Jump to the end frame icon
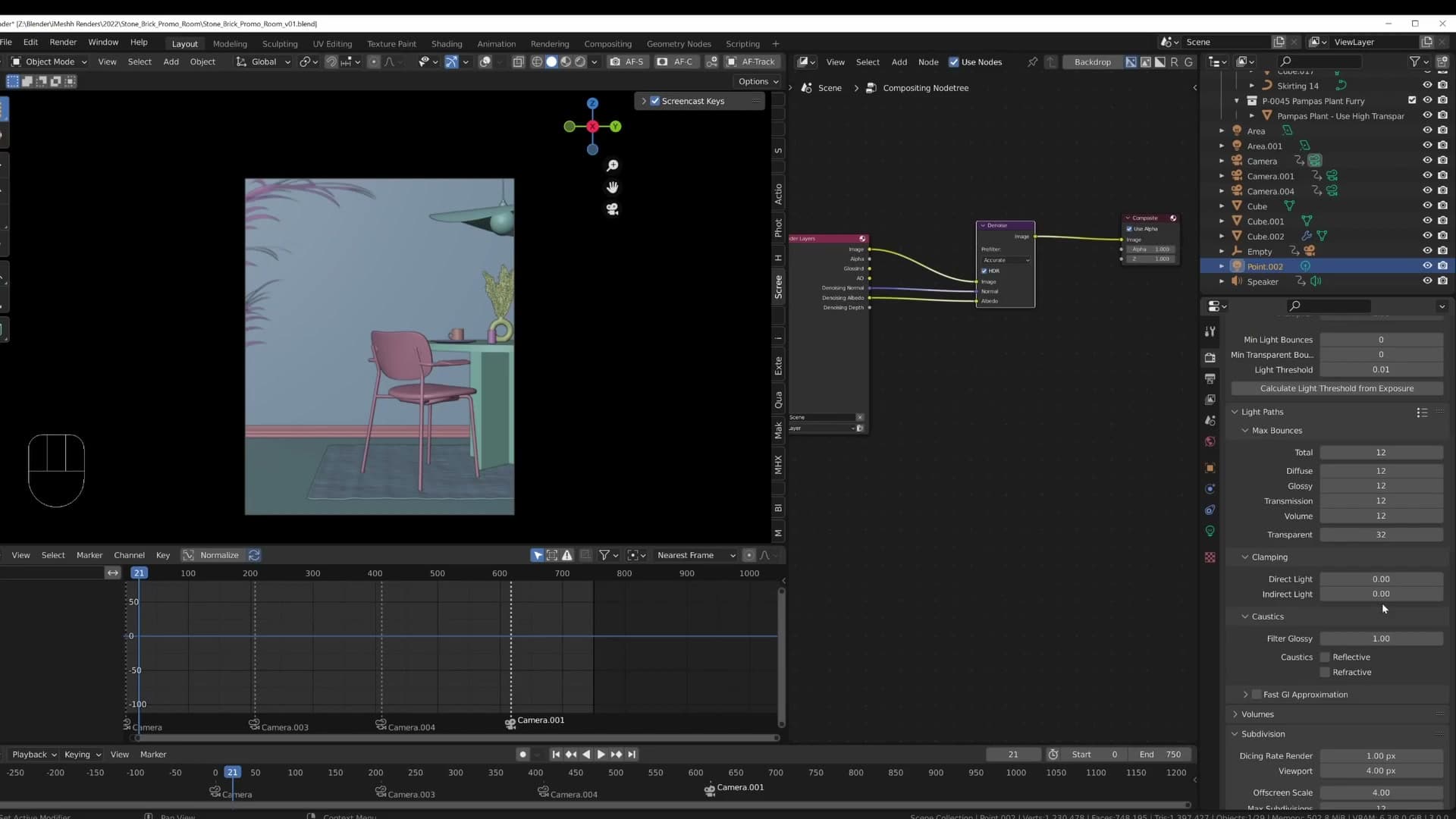 tap(632, 755)
